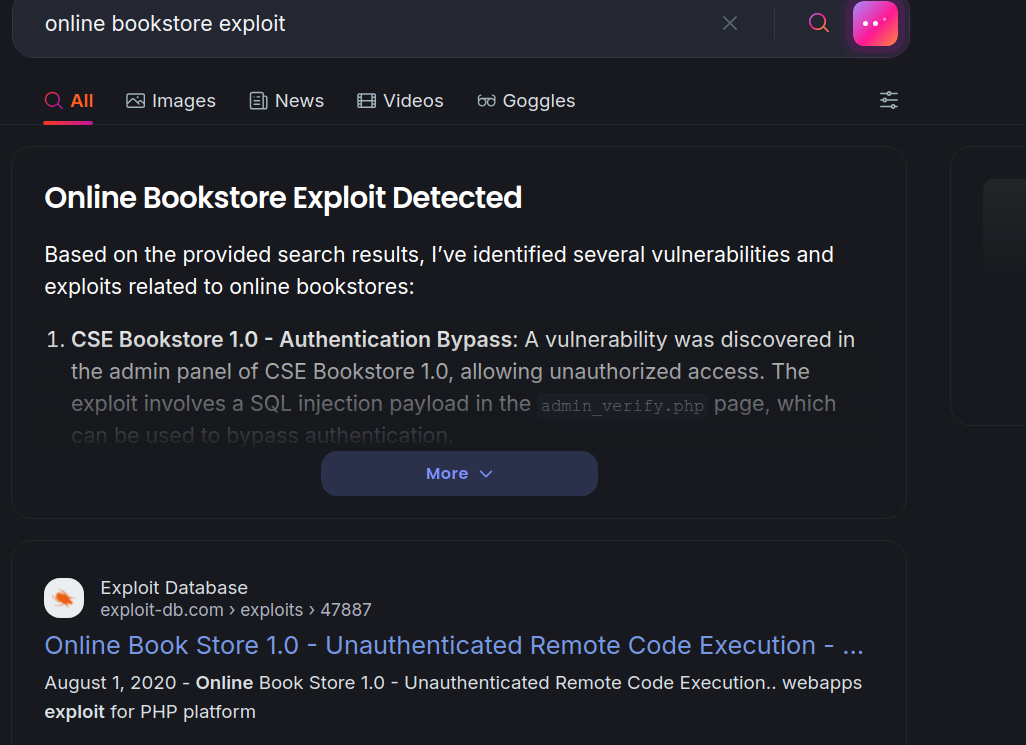The width and height of the screenshot is (1026, 745).
Task: Click the magnifier search submit icon
Action: coord(819,23)
